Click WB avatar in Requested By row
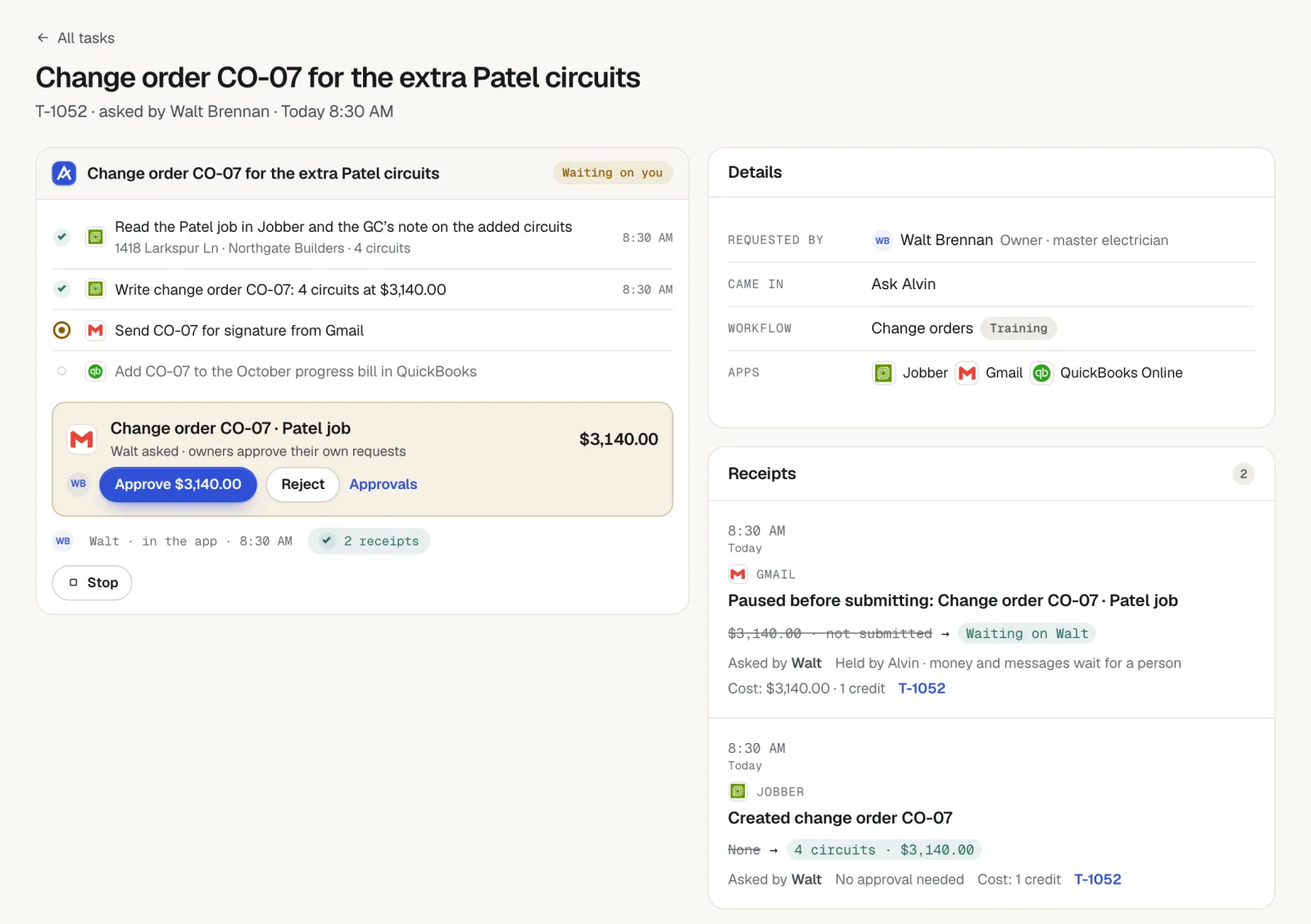Screen dimensions: 1311x924 (882, 240)
